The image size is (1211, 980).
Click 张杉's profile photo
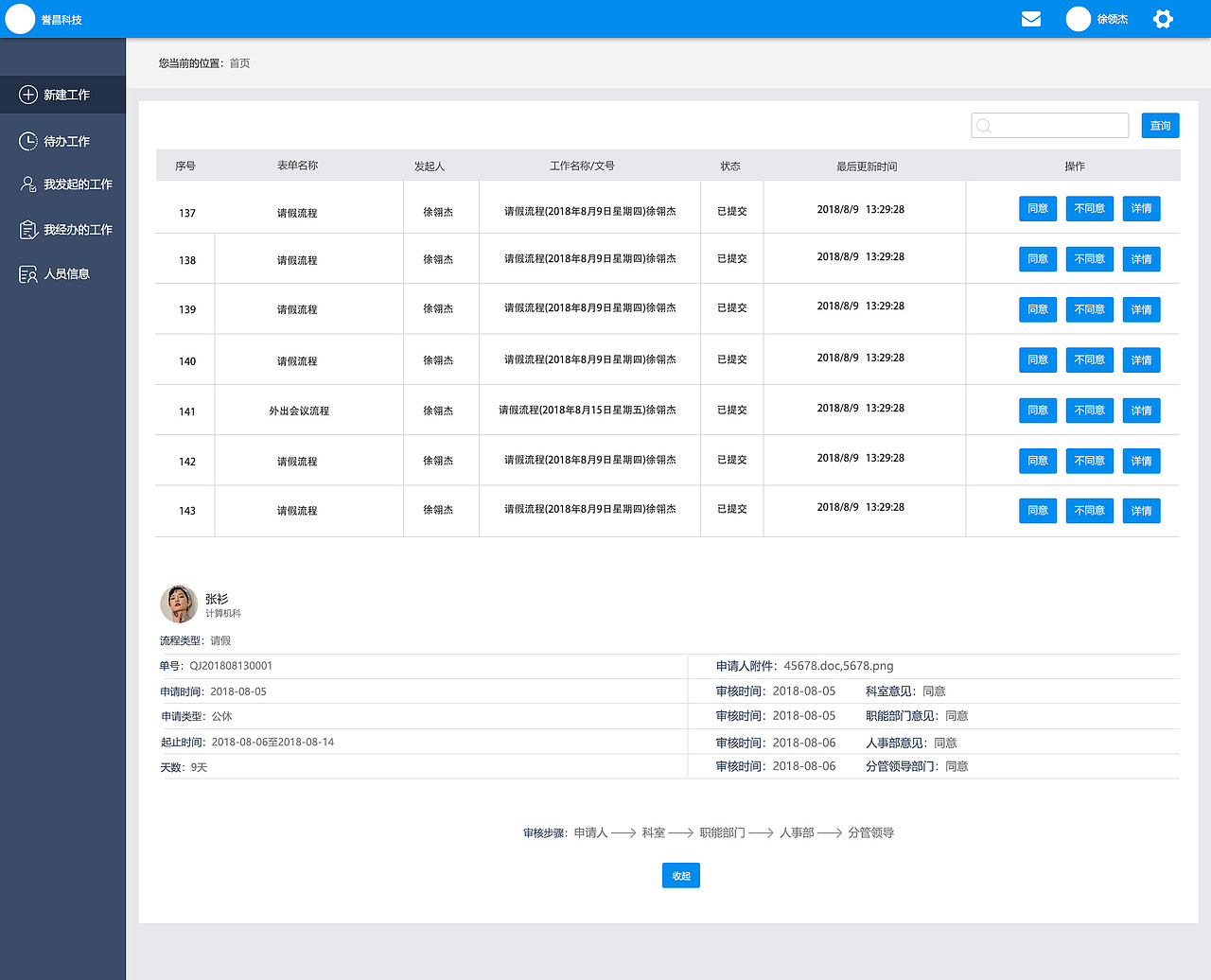(x=179, y=604)
